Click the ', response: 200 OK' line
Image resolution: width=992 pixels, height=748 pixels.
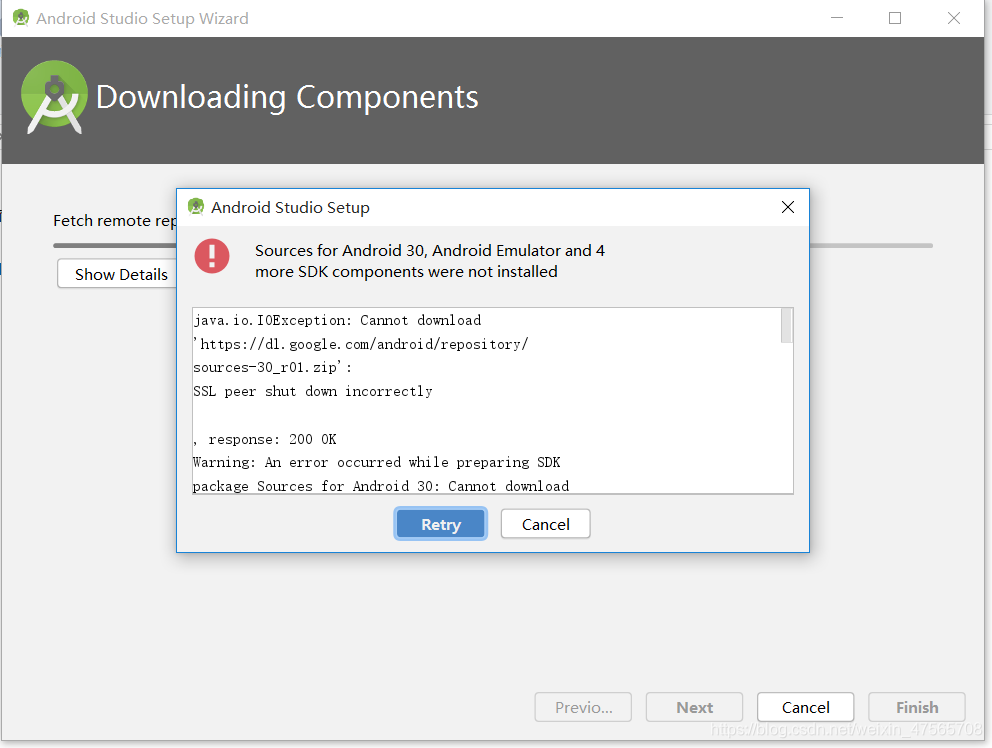coord(264,439)
